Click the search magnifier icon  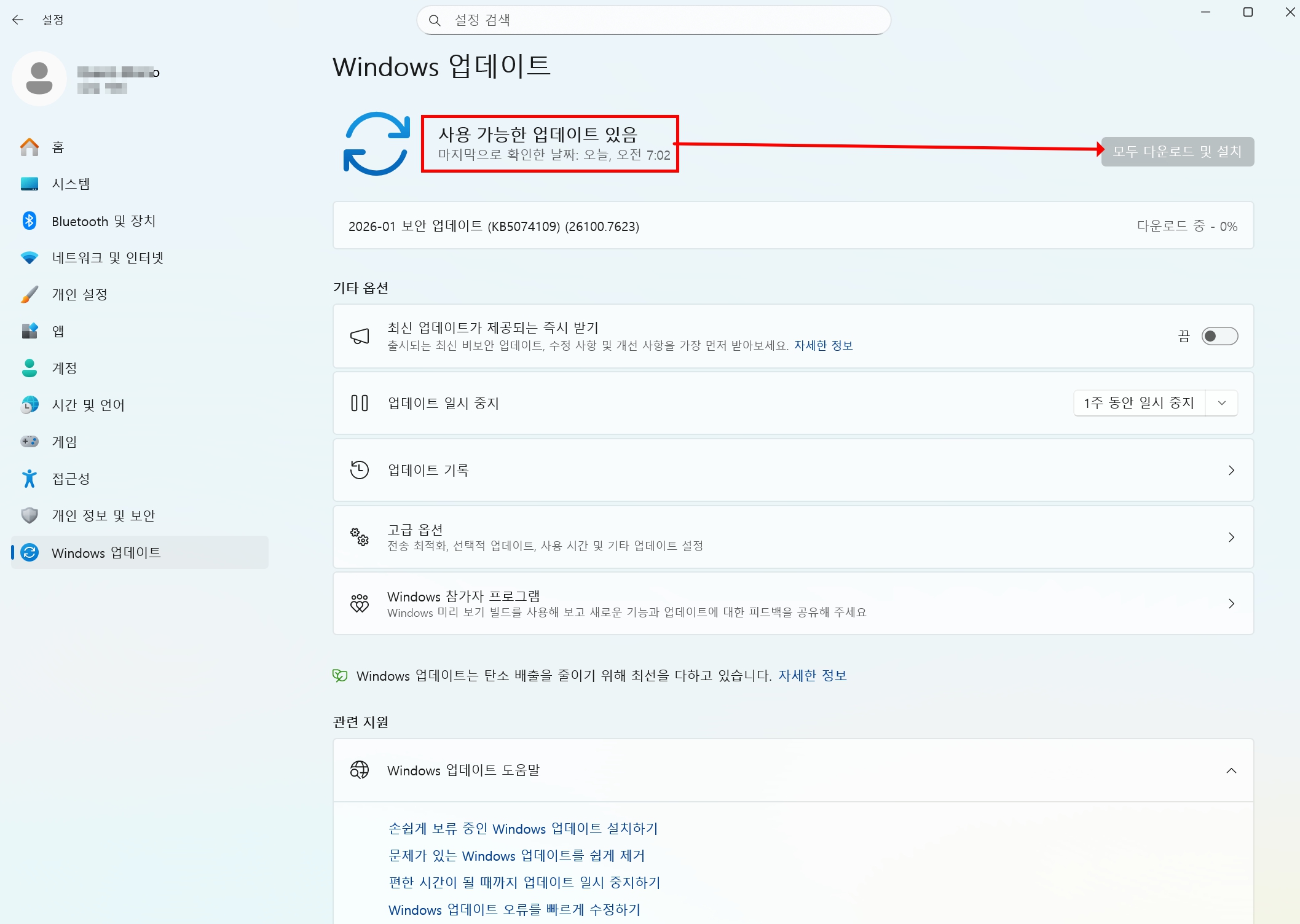click(x=435, y=20)
